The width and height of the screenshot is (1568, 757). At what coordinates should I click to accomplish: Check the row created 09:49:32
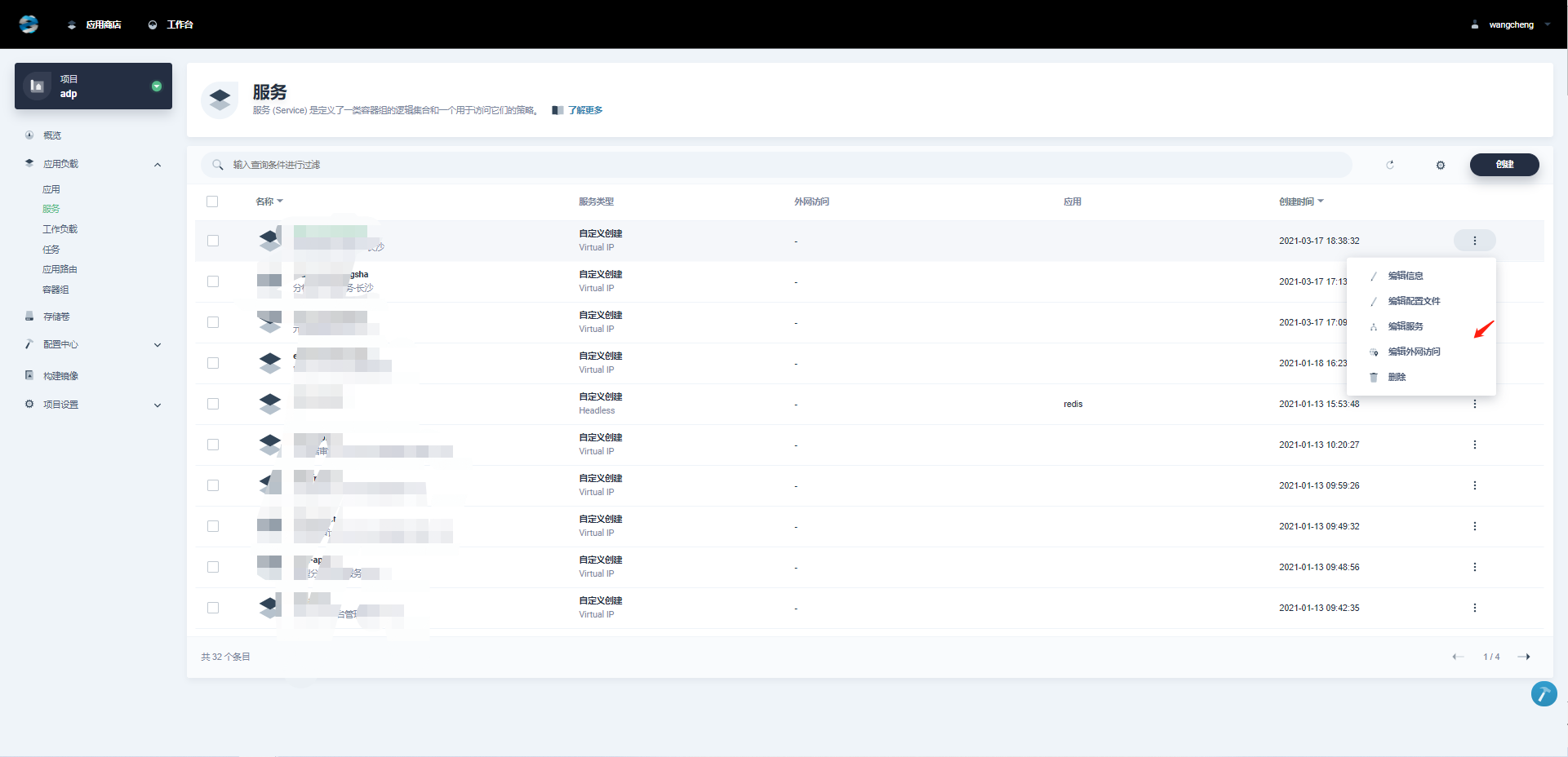213,526
